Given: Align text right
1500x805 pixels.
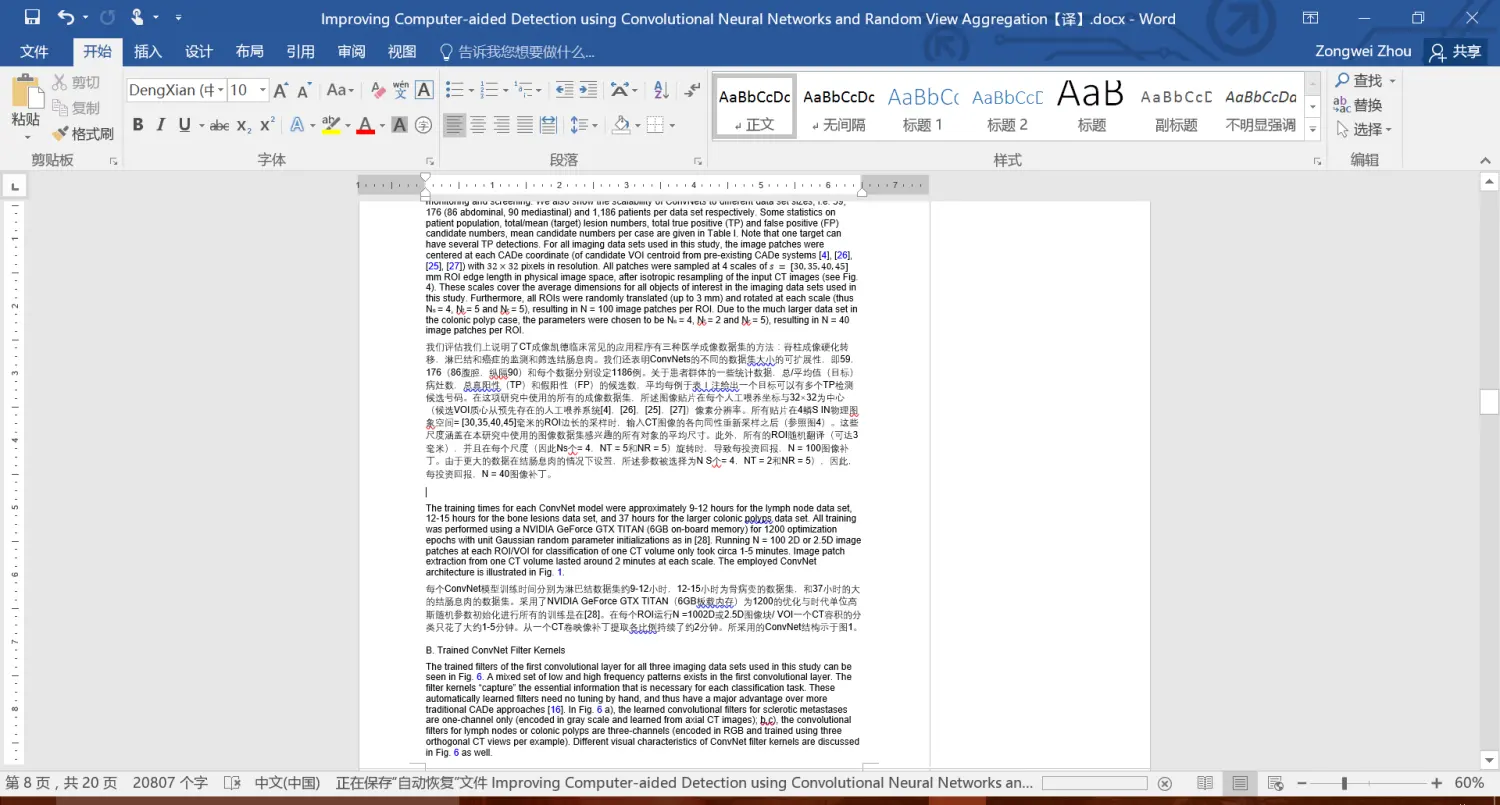Looking at the screenshot, I should pyautogui.click(x=501, y=125).
